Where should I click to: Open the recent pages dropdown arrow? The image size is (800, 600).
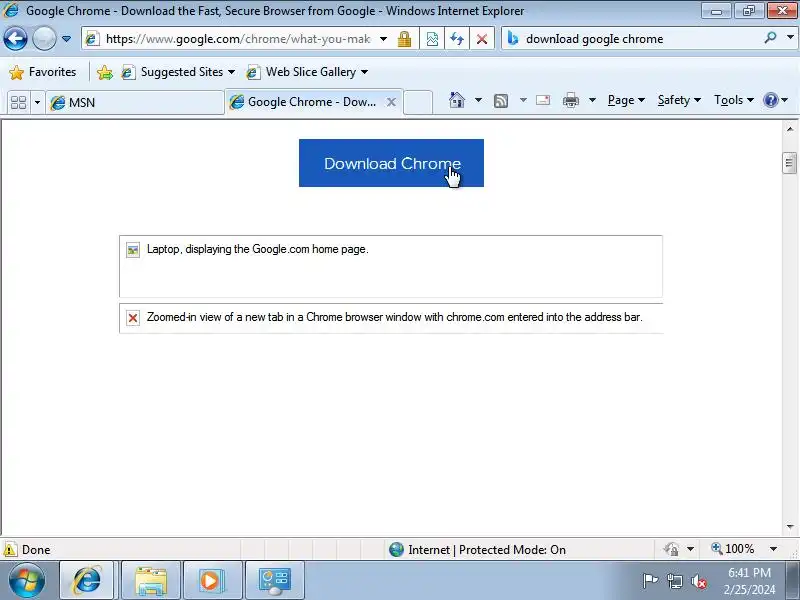[66, 39]
